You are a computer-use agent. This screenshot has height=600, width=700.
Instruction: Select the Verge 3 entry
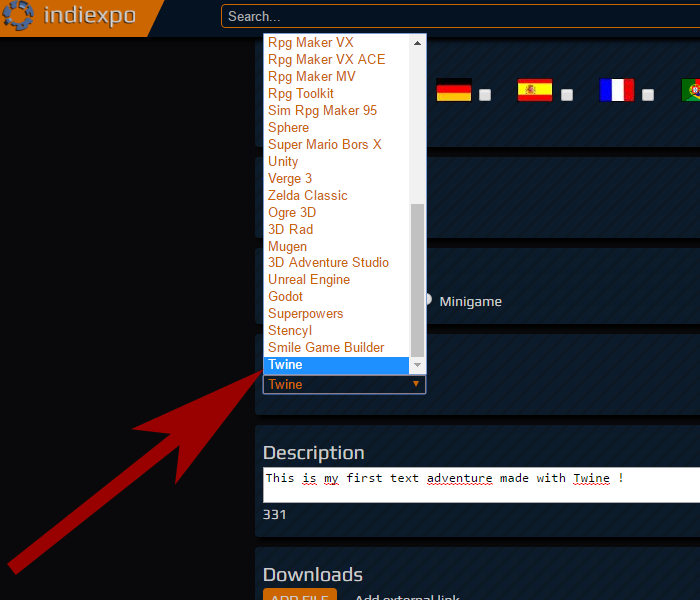pos(336,178)
